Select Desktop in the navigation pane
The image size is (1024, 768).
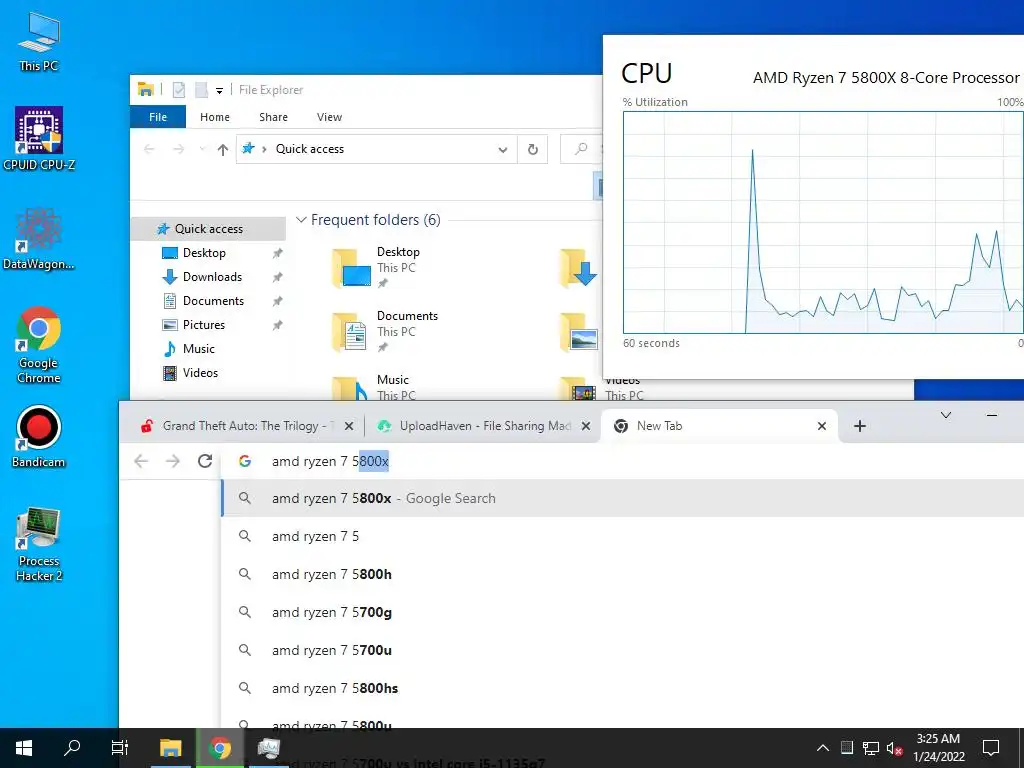[x=204, y=253]
